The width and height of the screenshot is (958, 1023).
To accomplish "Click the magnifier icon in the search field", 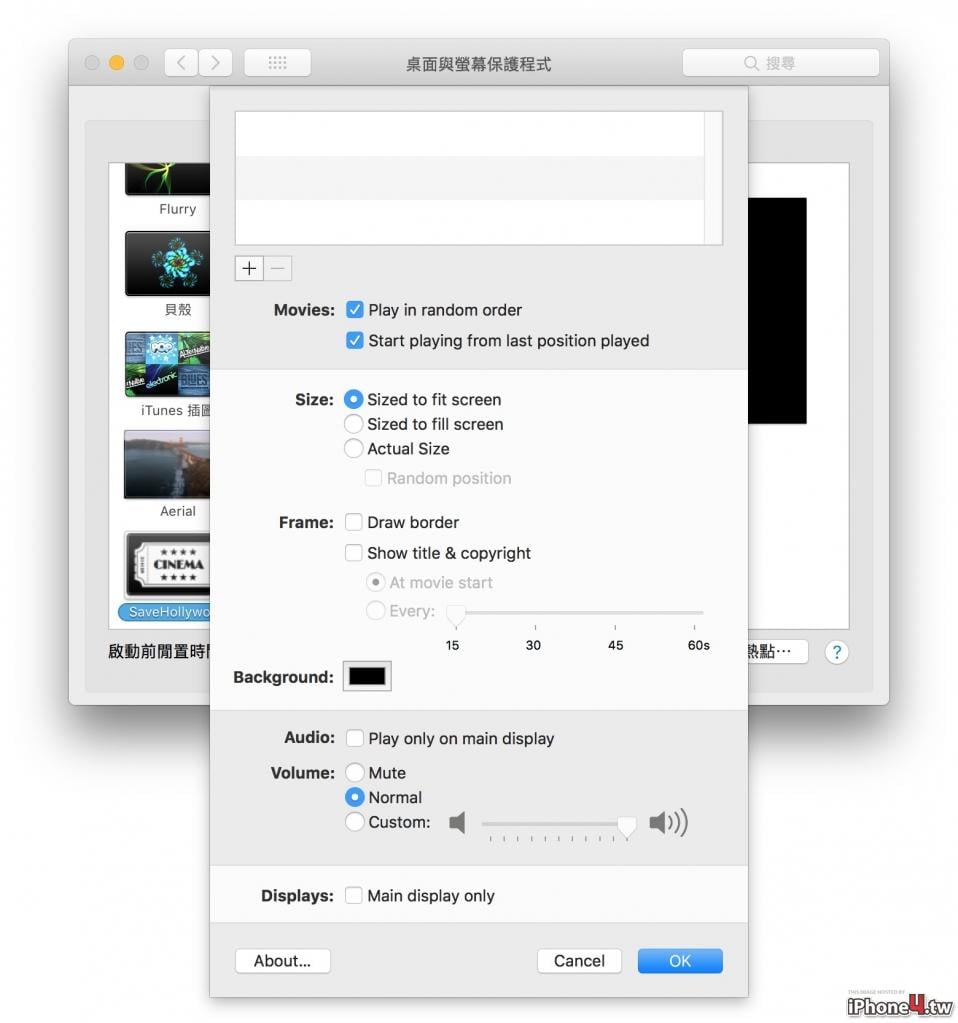I will 751,63.
